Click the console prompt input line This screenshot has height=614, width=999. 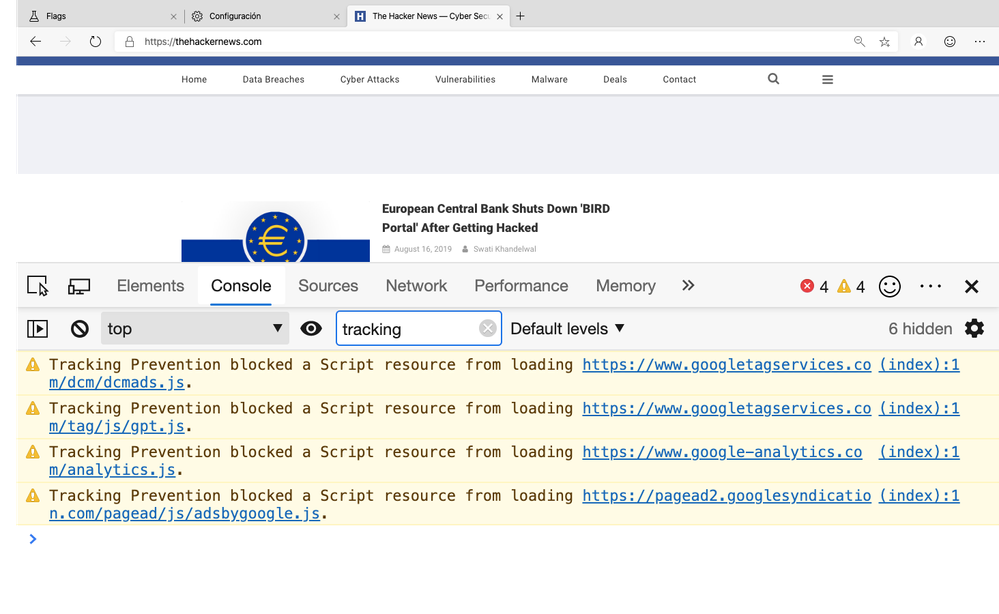[x=510, y=539]
